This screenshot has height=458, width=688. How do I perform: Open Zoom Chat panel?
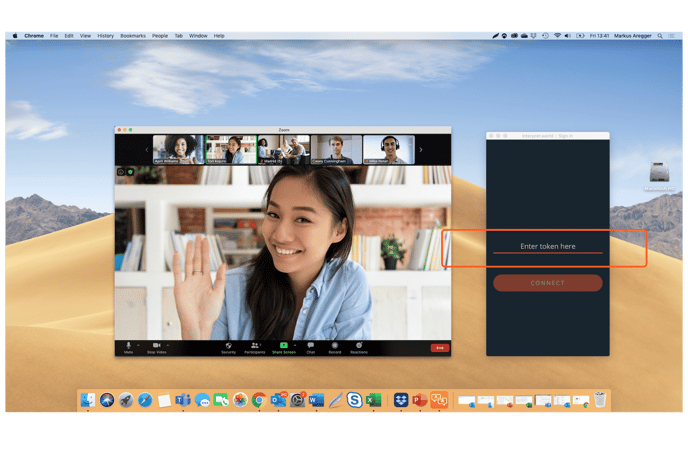coord(311,348)
